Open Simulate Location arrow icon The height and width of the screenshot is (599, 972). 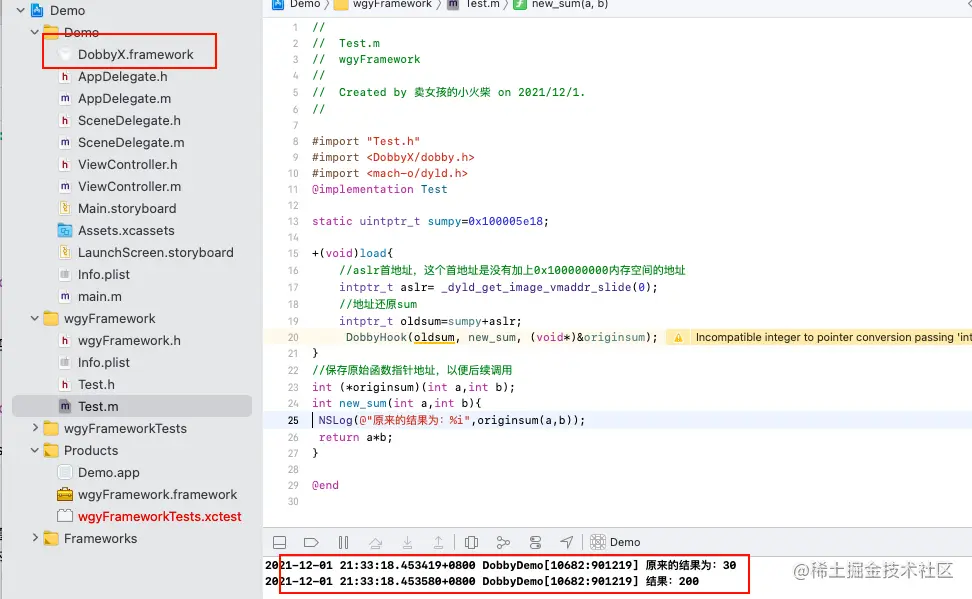tap(567, 543)
